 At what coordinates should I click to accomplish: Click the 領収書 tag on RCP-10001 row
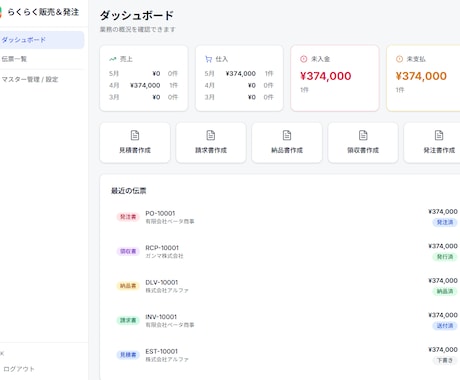click(128, 251)
